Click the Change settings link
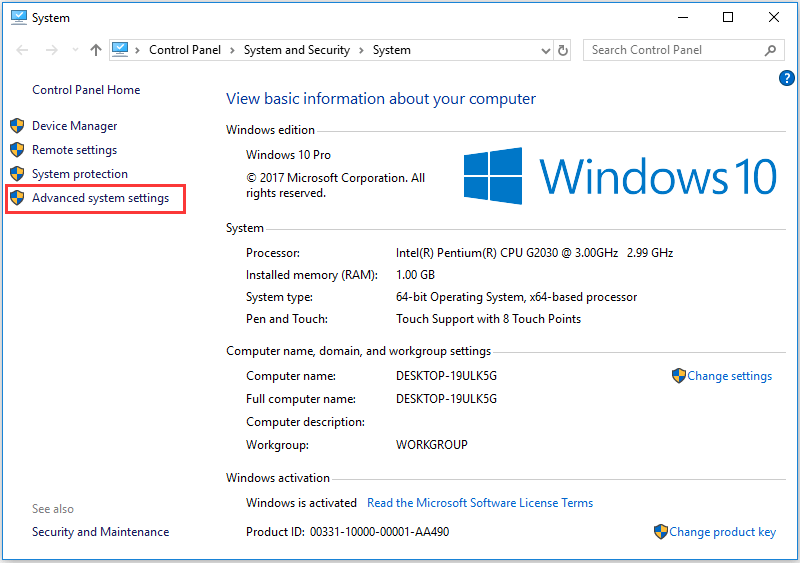Viewport: 800px width, 563px height. 729,376
